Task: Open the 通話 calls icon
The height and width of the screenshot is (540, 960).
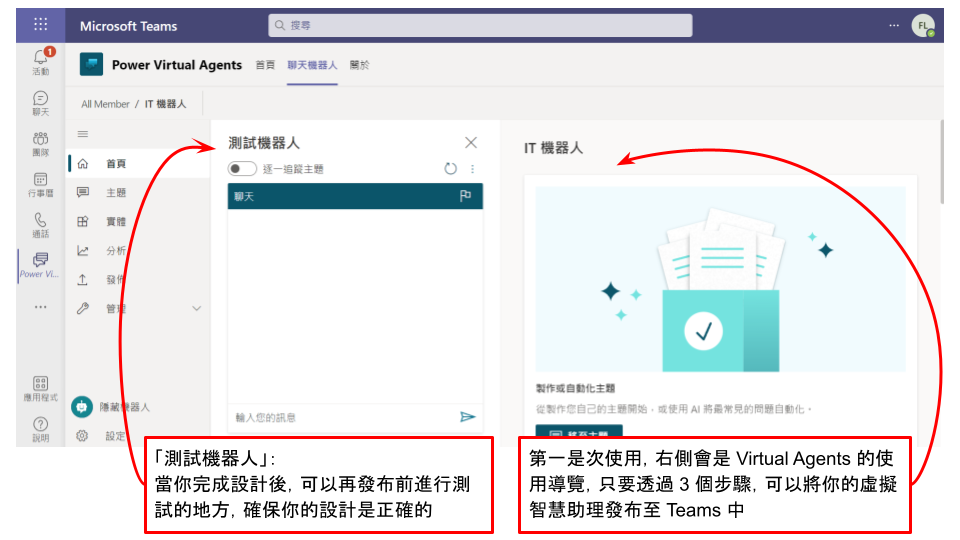Action: coord(40,225)
